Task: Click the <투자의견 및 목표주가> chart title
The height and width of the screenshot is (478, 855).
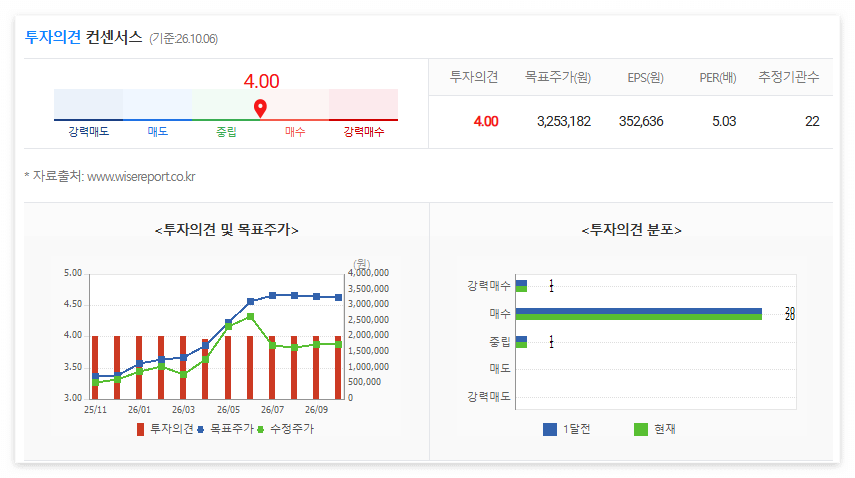Action: point(227,230)
